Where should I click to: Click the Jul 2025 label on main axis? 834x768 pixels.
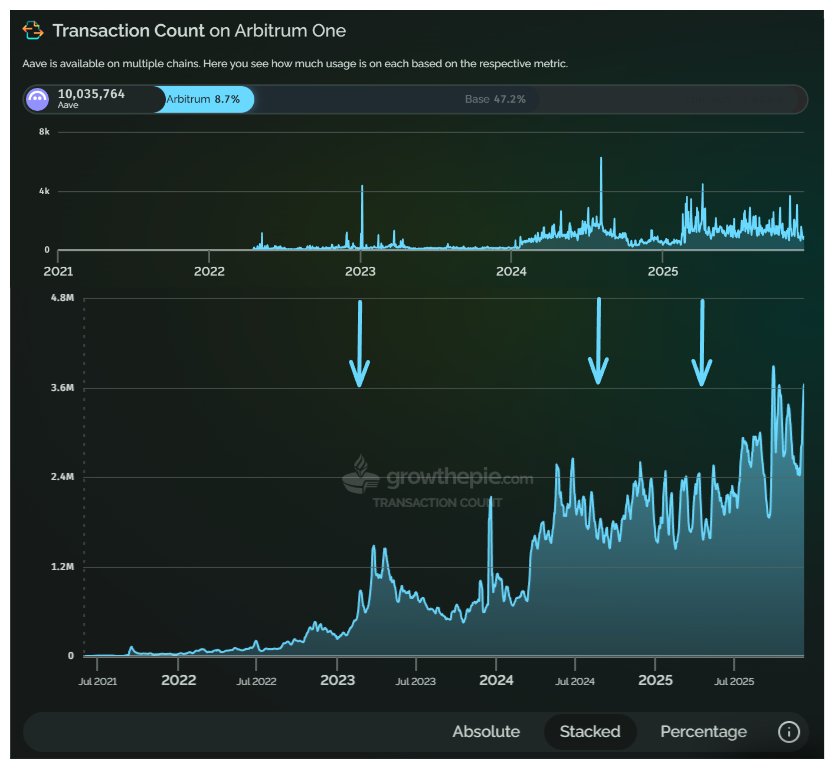[x=734, y=681]
